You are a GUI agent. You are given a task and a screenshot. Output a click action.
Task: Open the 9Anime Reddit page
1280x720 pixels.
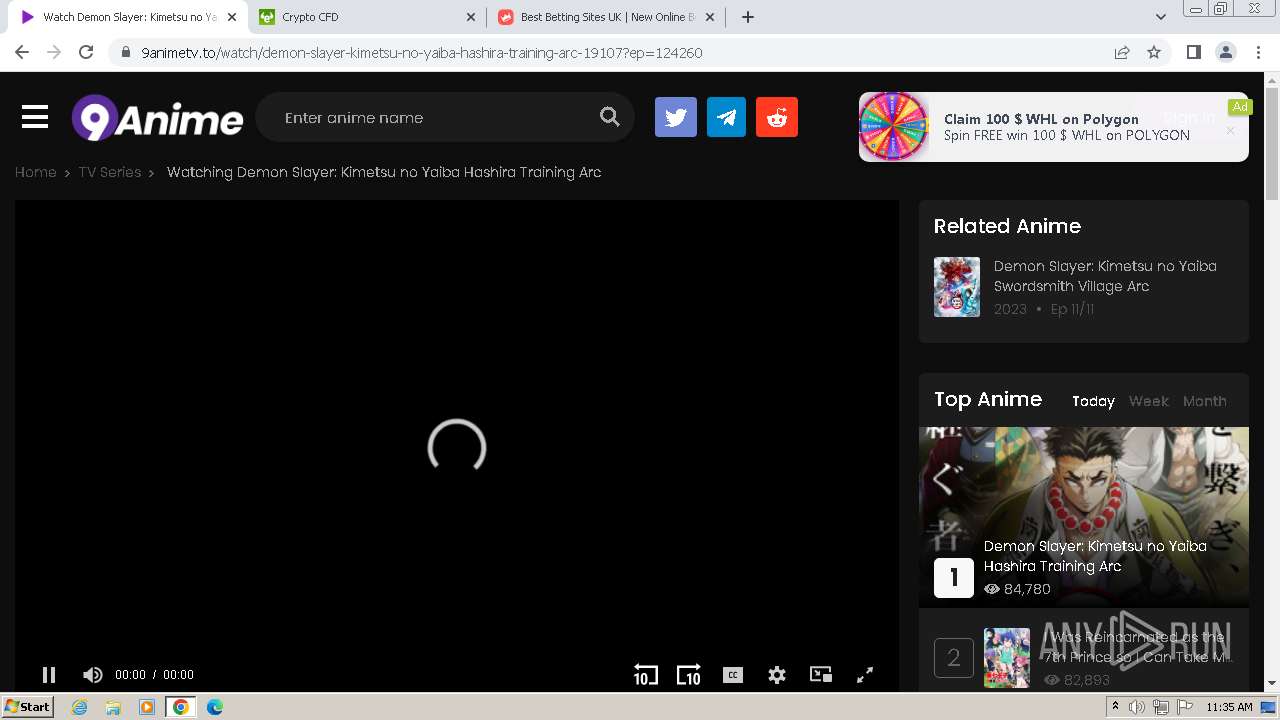click(x=777, y=117)
